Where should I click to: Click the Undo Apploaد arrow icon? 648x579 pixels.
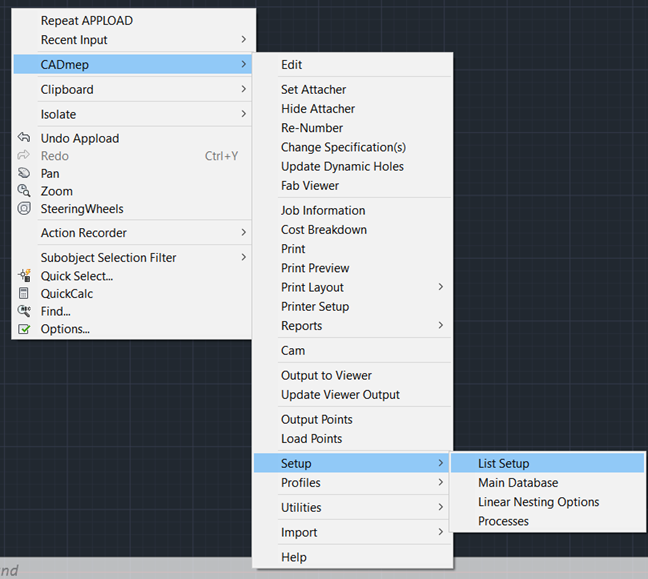tap(24, 137)
